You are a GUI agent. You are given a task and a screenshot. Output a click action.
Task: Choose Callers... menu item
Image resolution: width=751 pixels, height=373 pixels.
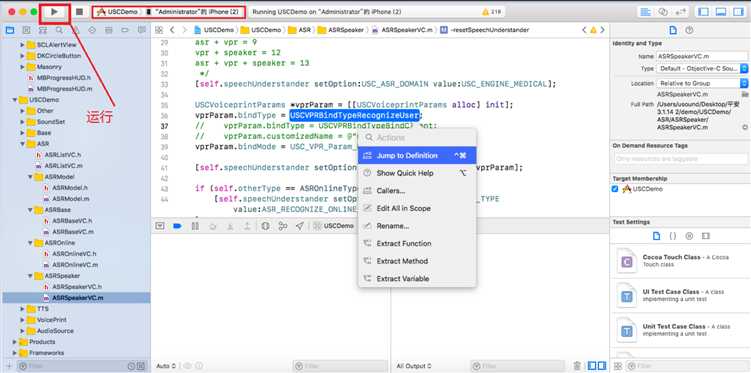pyautogui.click(x=417, y=191)
